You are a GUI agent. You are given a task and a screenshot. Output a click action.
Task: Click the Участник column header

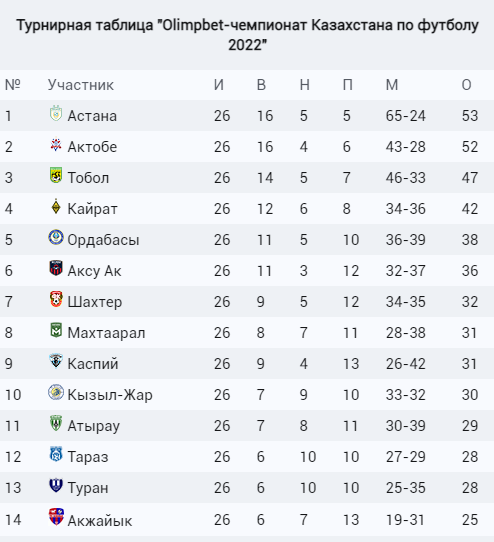(x=81, y=85)
